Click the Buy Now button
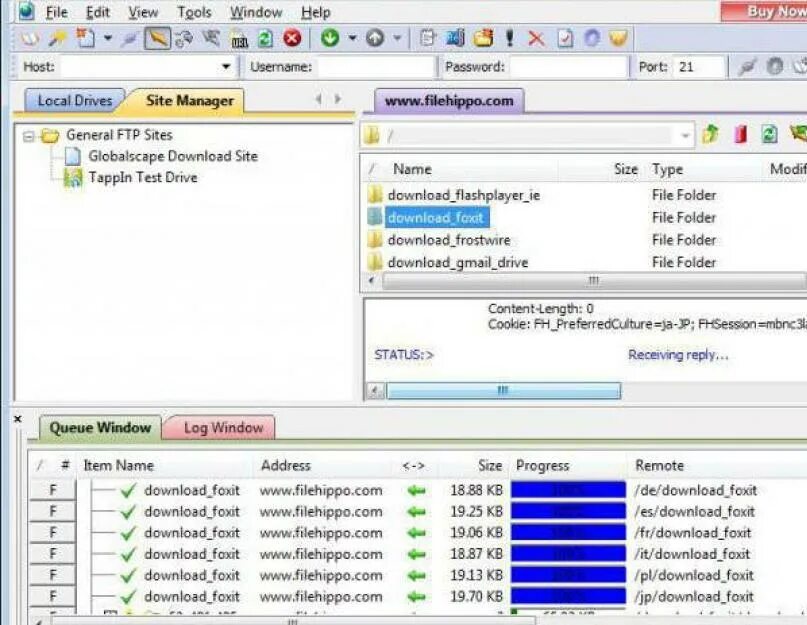This screenshot has width=807, height=625. 764,11
